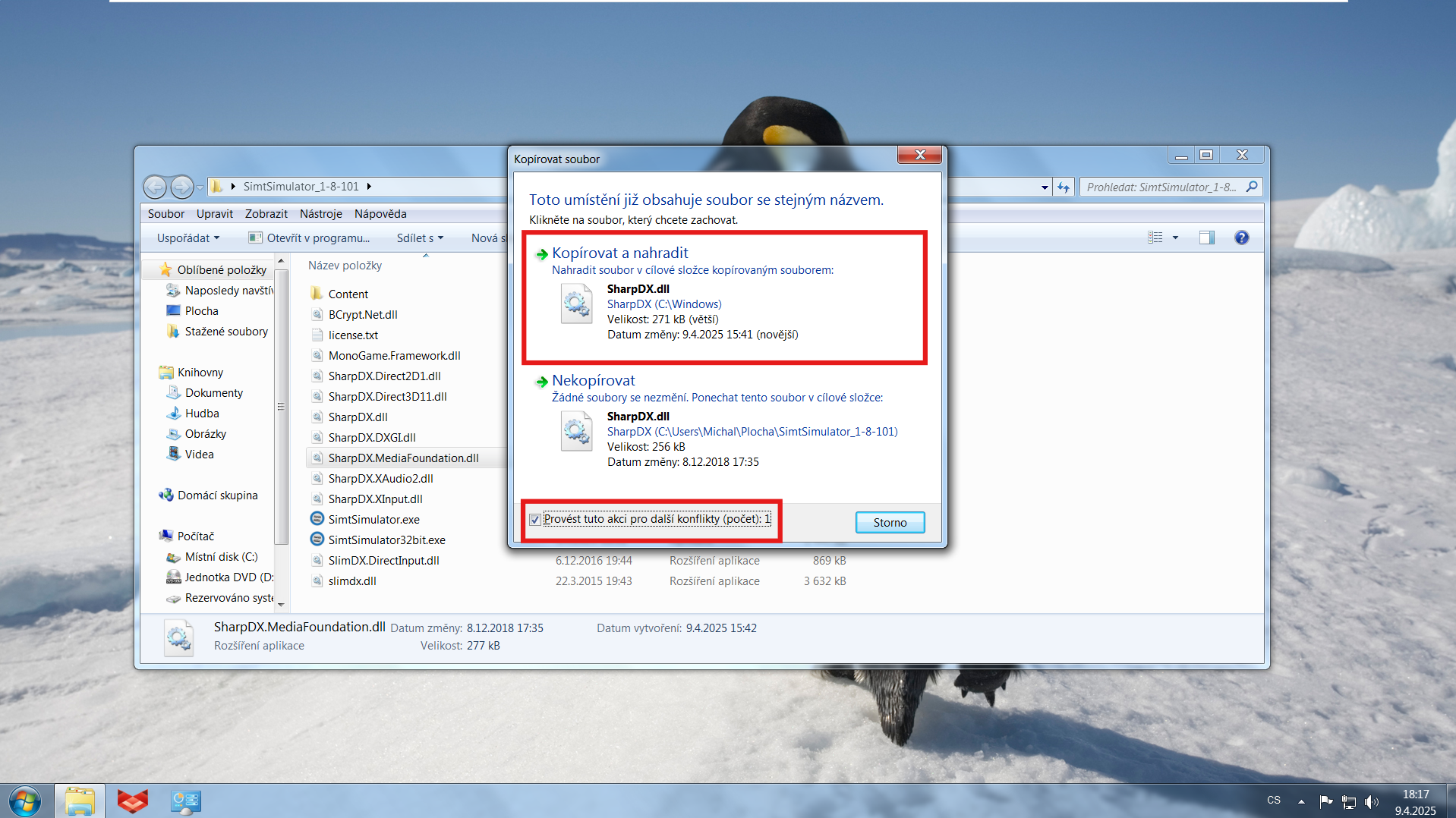Open SimtSimulator.exe application icon

coord(317,519)
